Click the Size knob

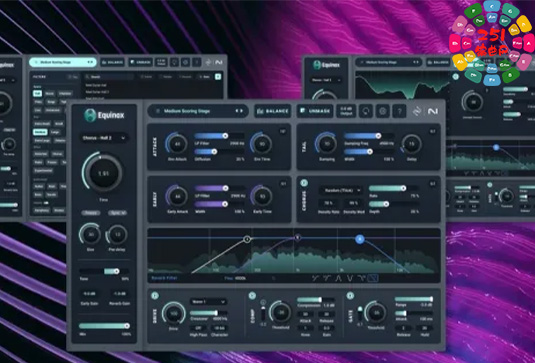click(90, 235)
